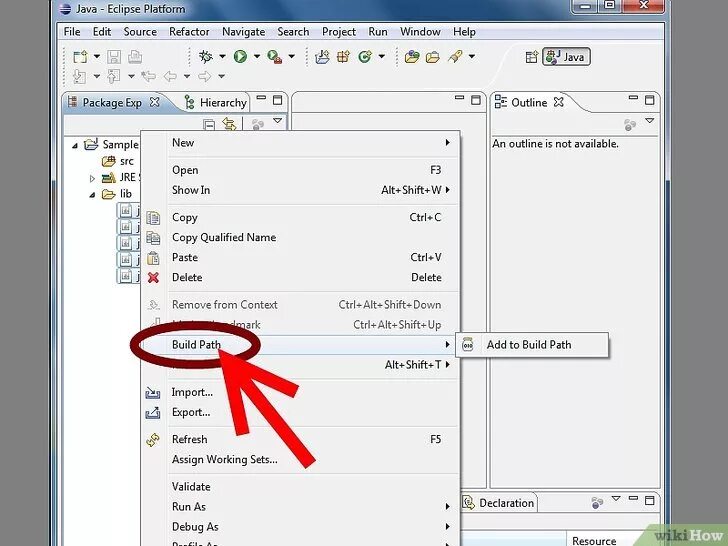Open the New wizard dropdown arrow
The image size is (728, 546).
point(97,57)
